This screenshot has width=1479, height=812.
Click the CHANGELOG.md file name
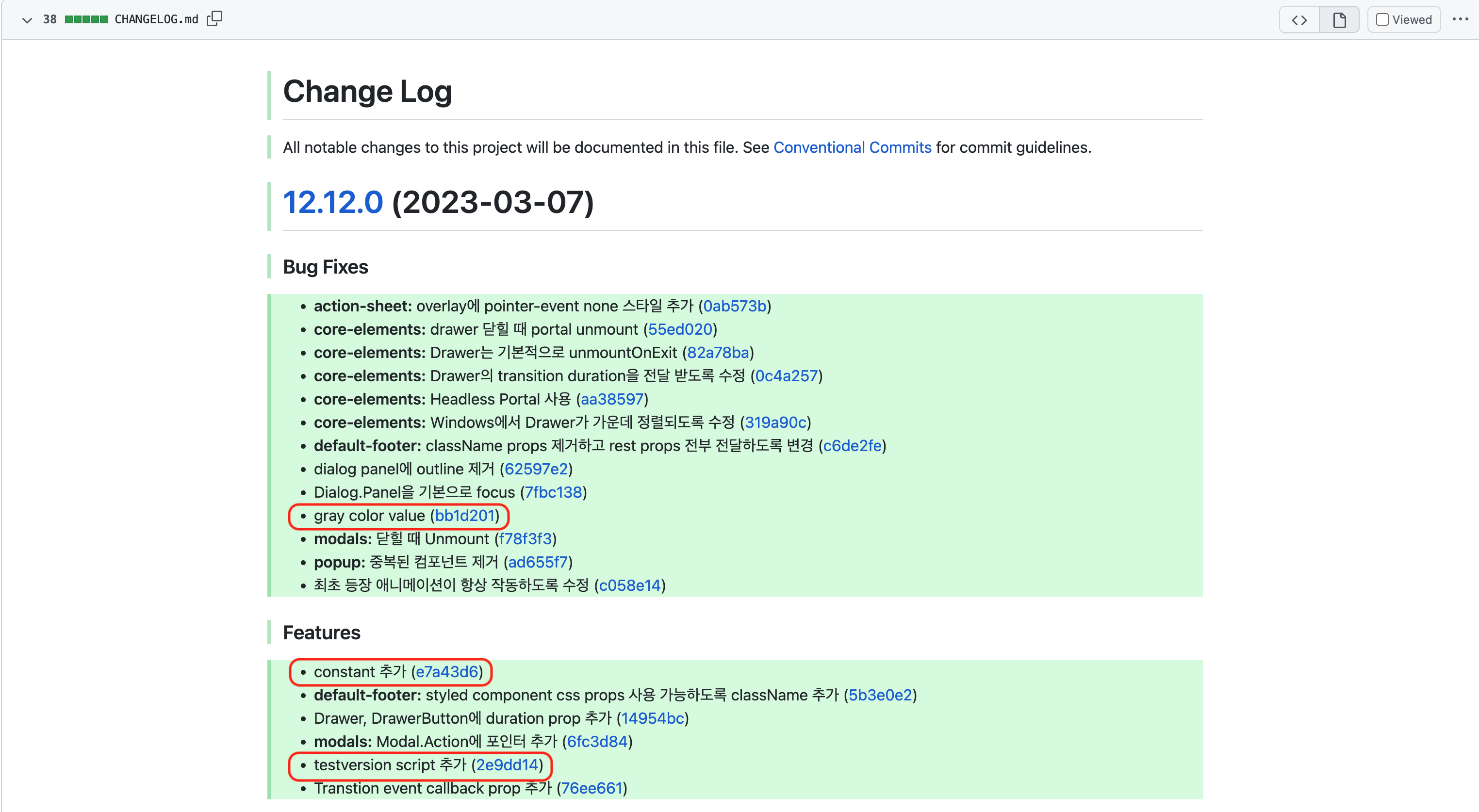[156, 20]
